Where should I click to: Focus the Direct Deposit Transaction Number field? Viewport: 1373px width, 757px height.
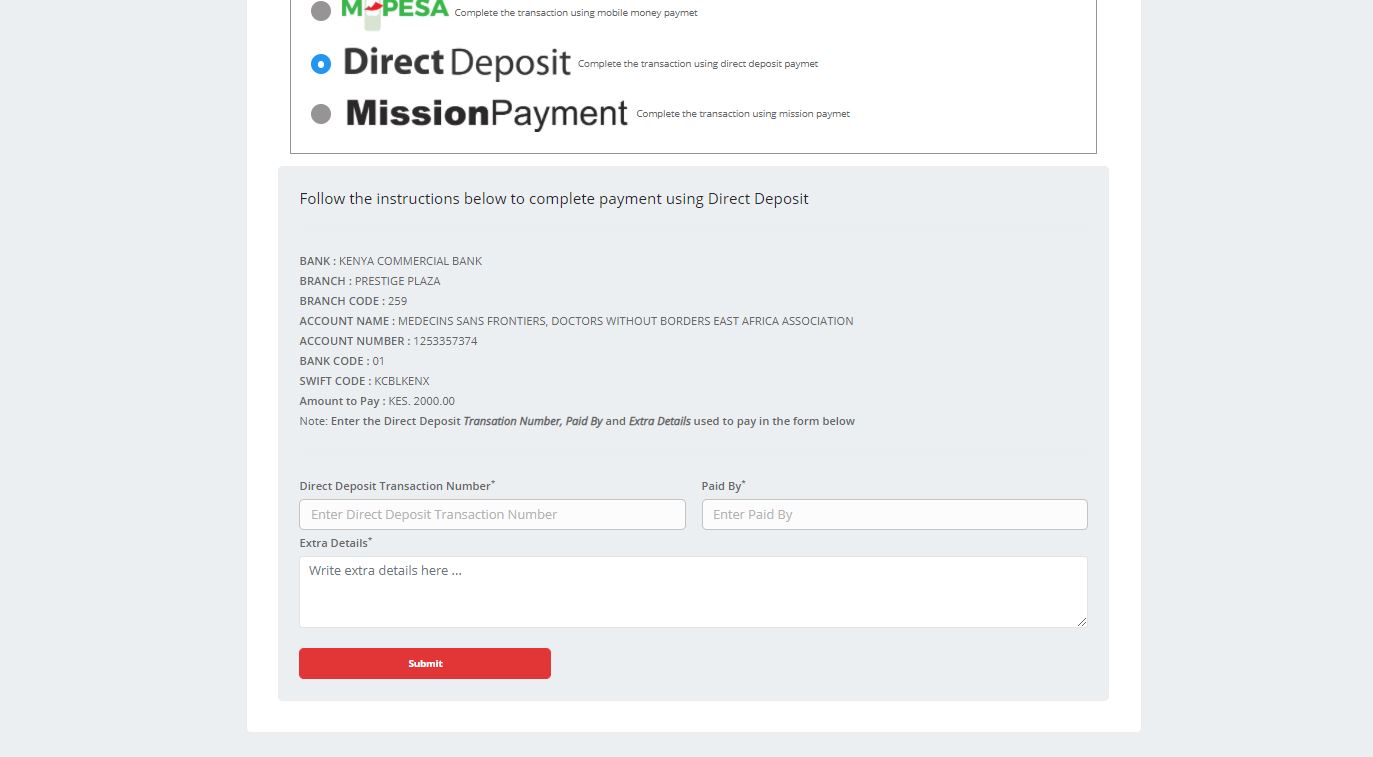click(492, 514)
